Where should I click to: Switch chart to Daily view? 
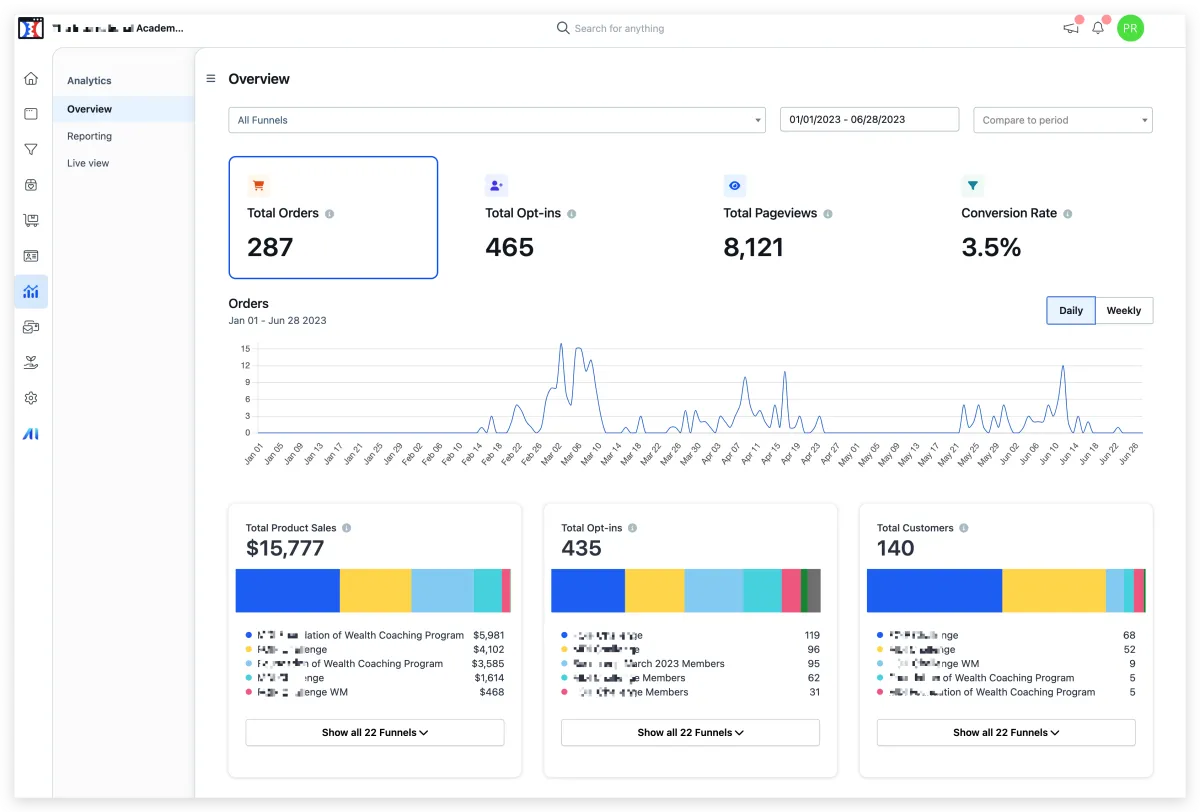coord(1071,311)
